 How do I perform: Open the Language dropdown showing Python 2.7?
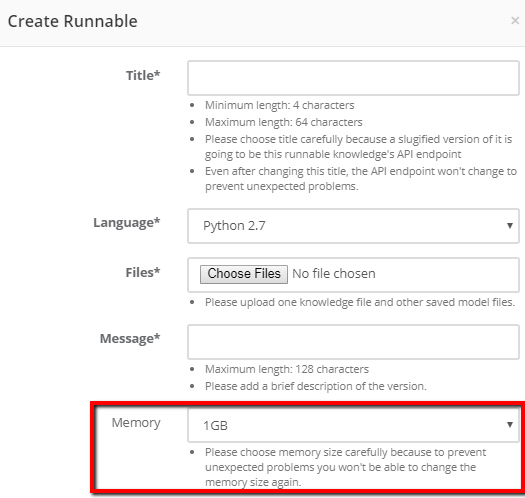tap(353, 226)
